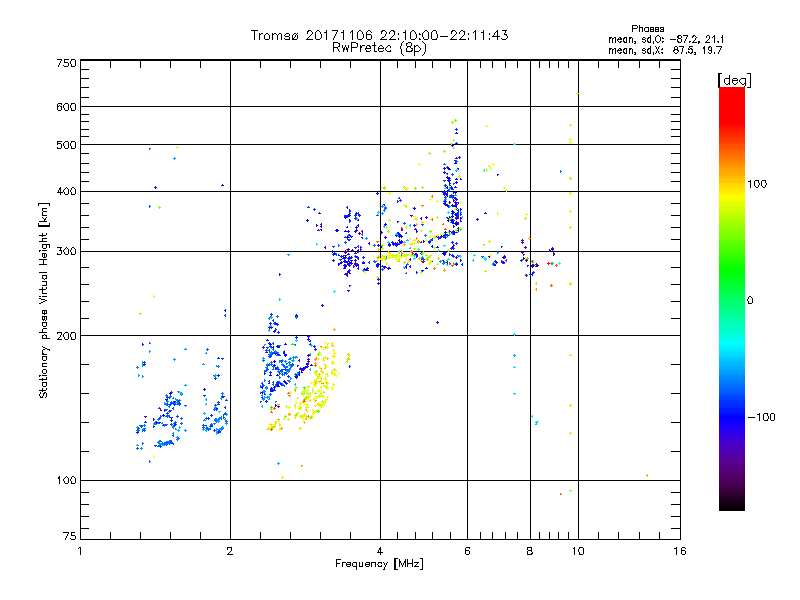Click the 'Frequency [MHz]' axis label
Image resolution: width=800 pixels, height=600 pixels.
(379, 564)
